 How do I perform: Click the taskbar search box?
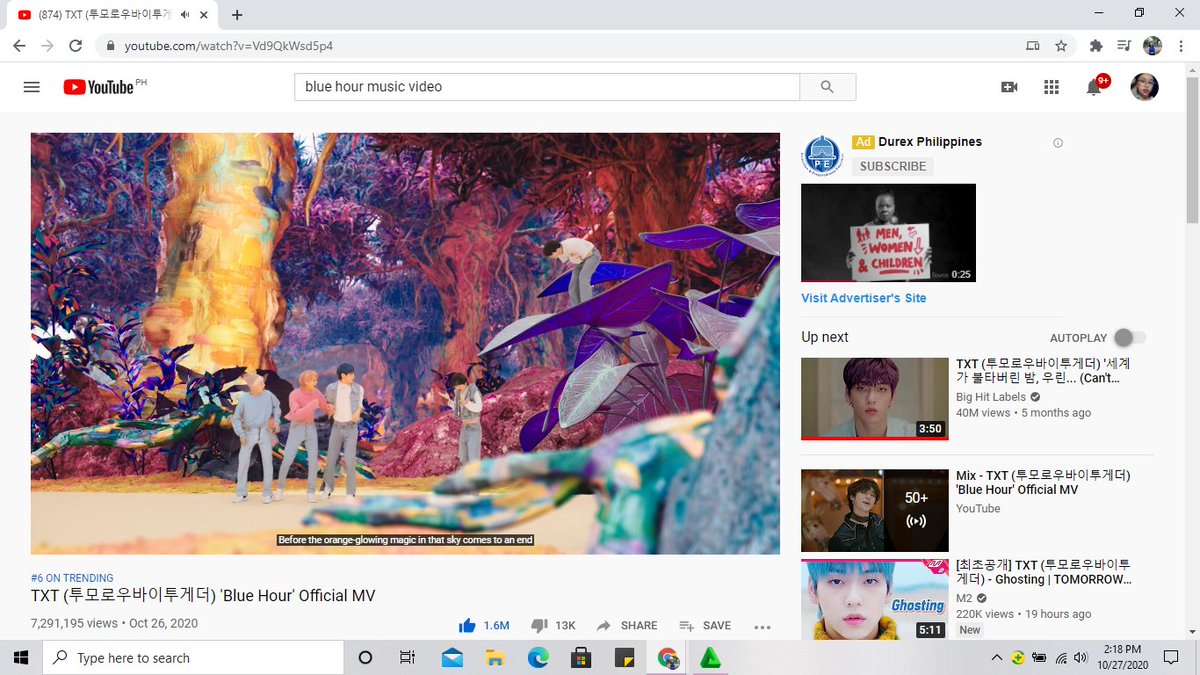point(193,658)
